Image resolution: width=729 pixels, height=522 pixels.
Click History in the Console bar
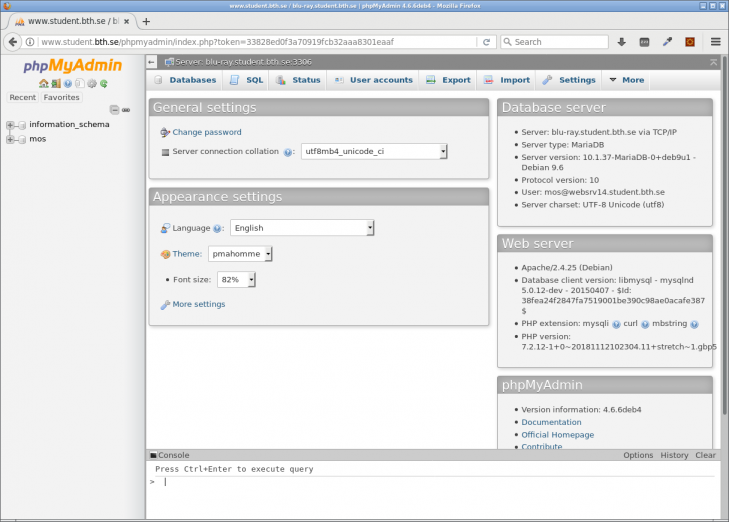coord(674,455)
